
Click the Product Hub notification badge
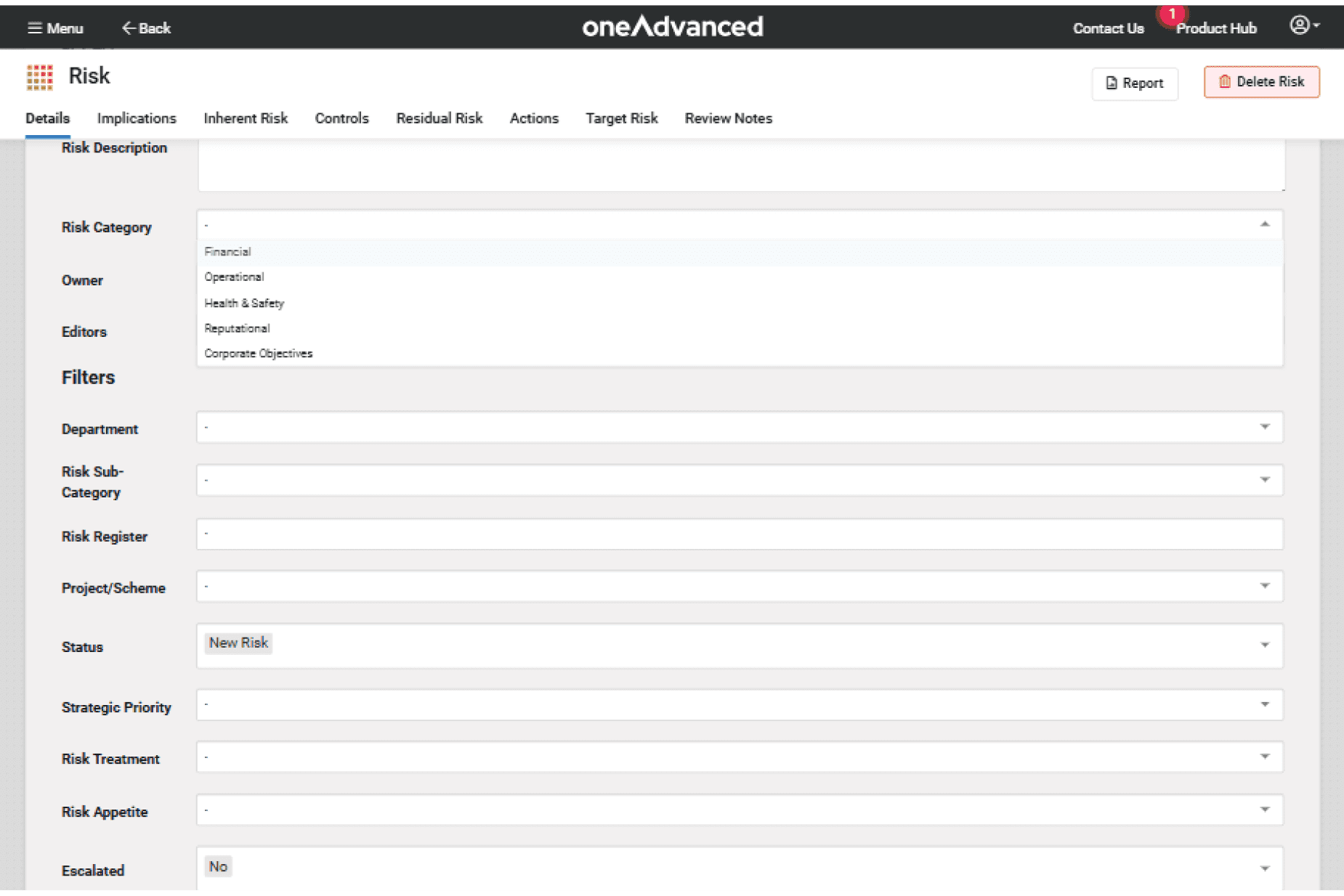[x=1171, y=14]
